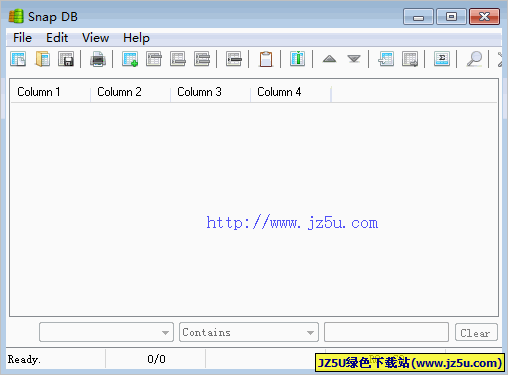
Task: Click the clipboard paste icon
Action: coord(266,59)
